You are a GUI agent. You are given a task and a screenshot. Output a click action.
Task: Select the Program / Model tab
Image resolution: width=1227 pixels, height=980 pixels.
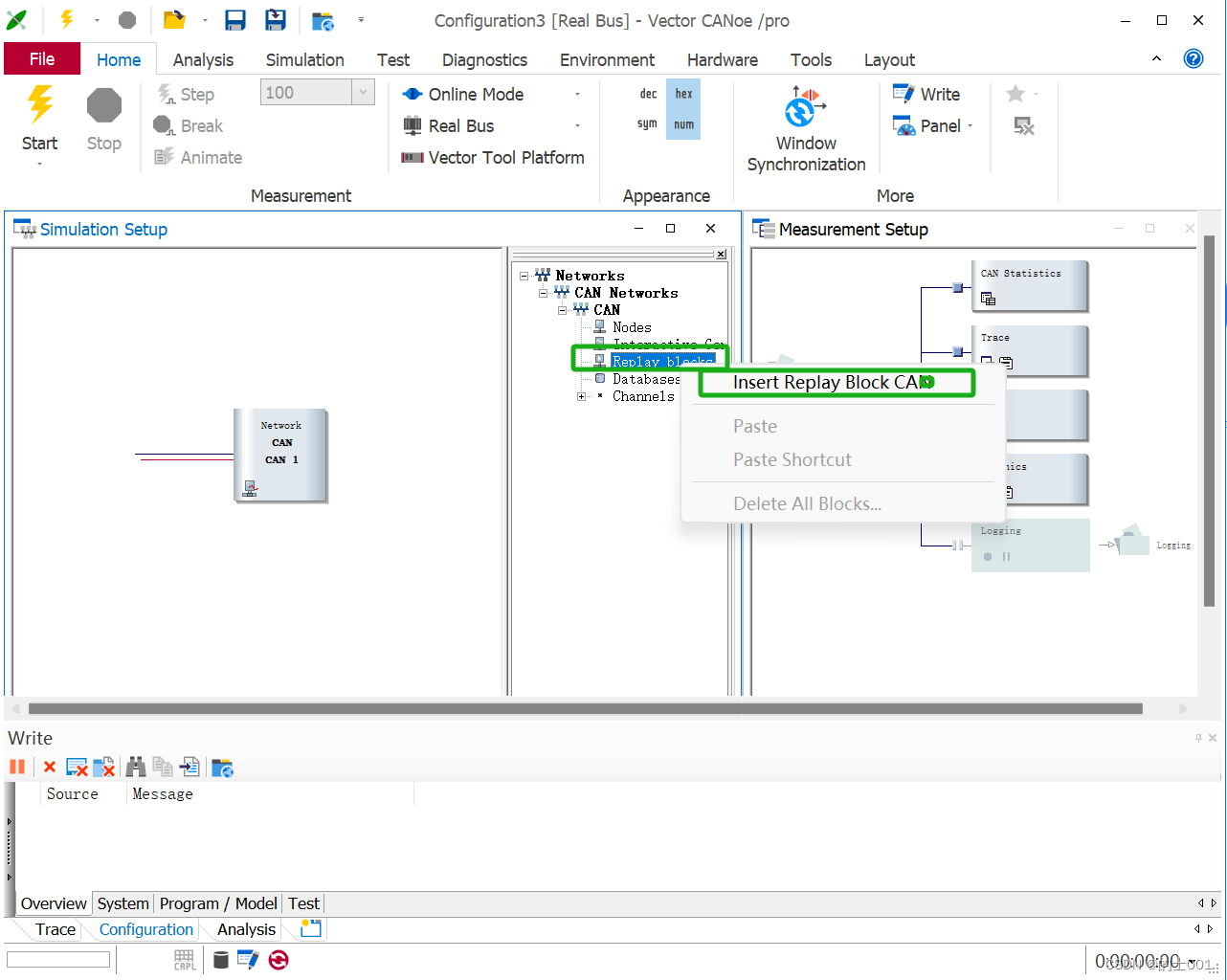click(x=218, y=903)
